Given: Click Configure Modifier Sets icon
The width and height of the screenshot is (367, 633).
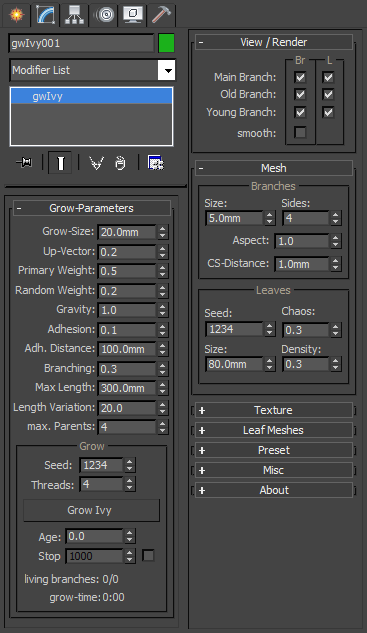Looking at the screenshot, I should [155, 163].
